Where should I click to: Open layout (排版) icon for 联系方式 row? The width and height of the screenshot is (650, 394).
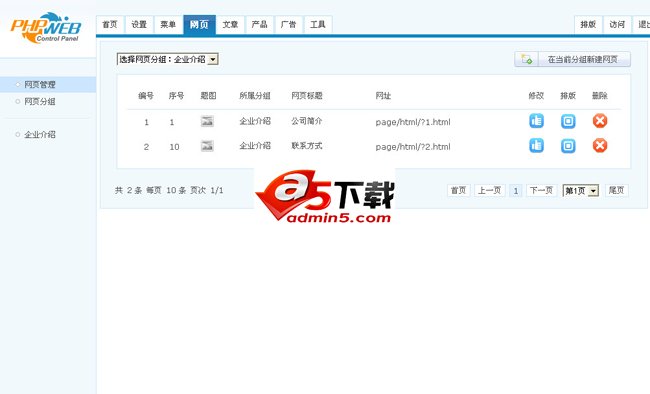(568, 146)
